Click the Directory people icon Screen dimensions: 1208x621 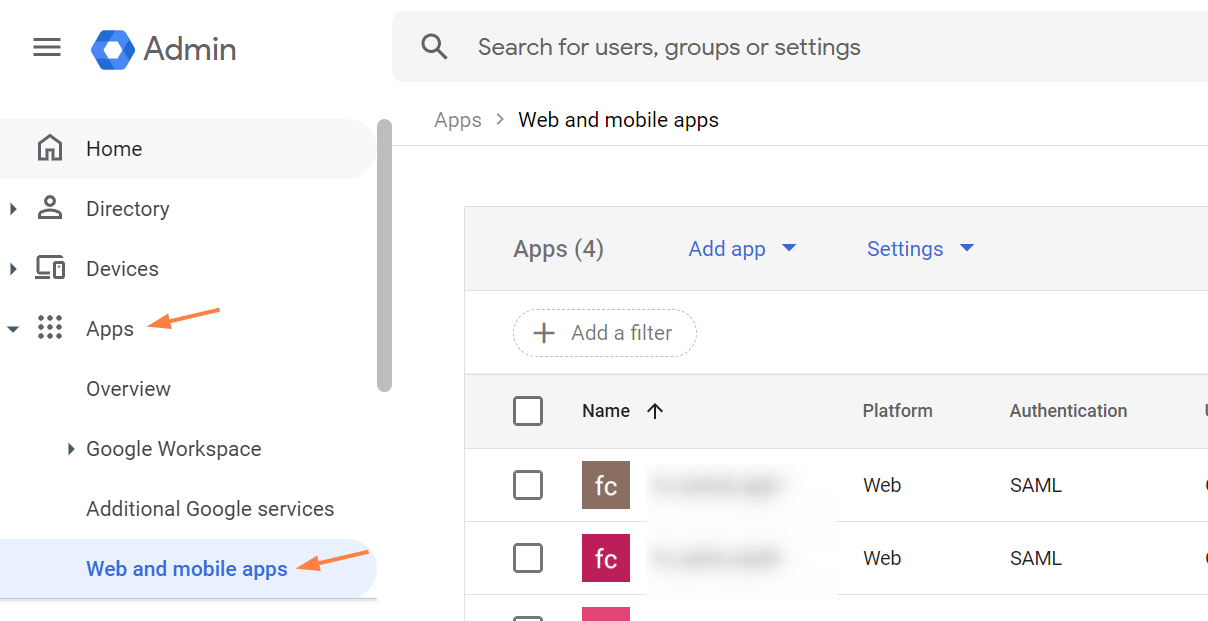[x=49, y=208]
